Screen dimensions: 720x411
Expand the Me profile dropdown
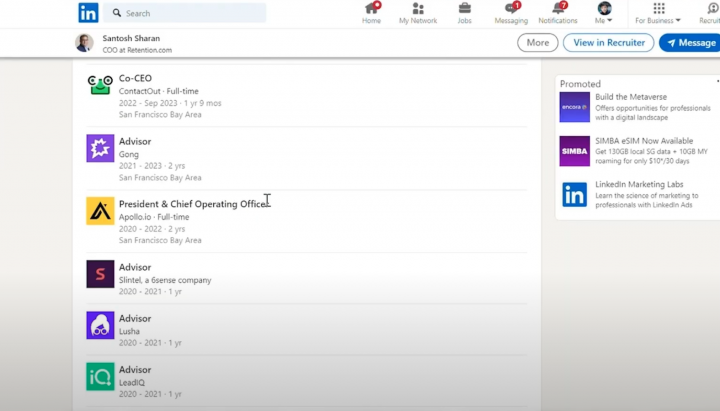point(604,13)
